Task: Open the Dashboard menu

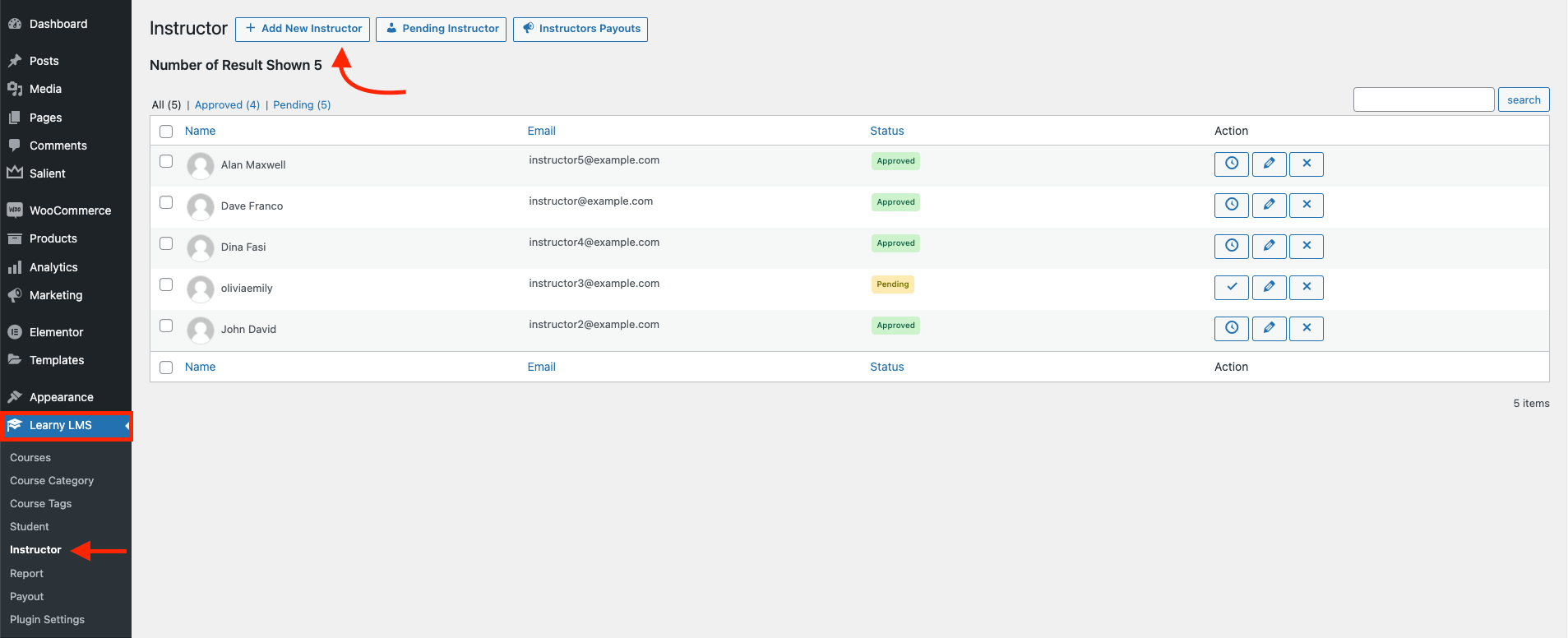Action: click(66, 24)
